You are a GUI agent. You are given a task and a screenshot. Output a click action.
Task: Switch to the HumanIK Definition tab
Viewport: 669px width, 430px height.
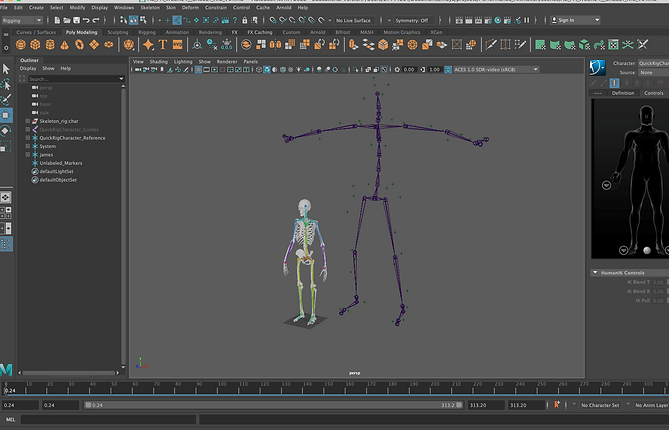tap(623, 93)
